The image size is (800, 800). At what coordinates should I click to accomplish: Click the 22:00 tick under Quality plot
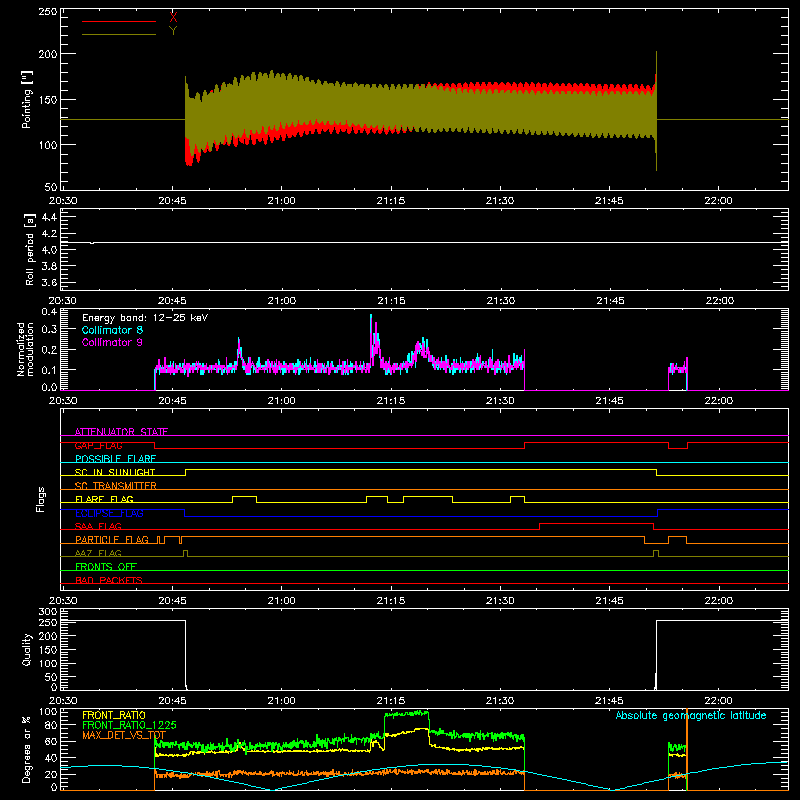(719, 701)
